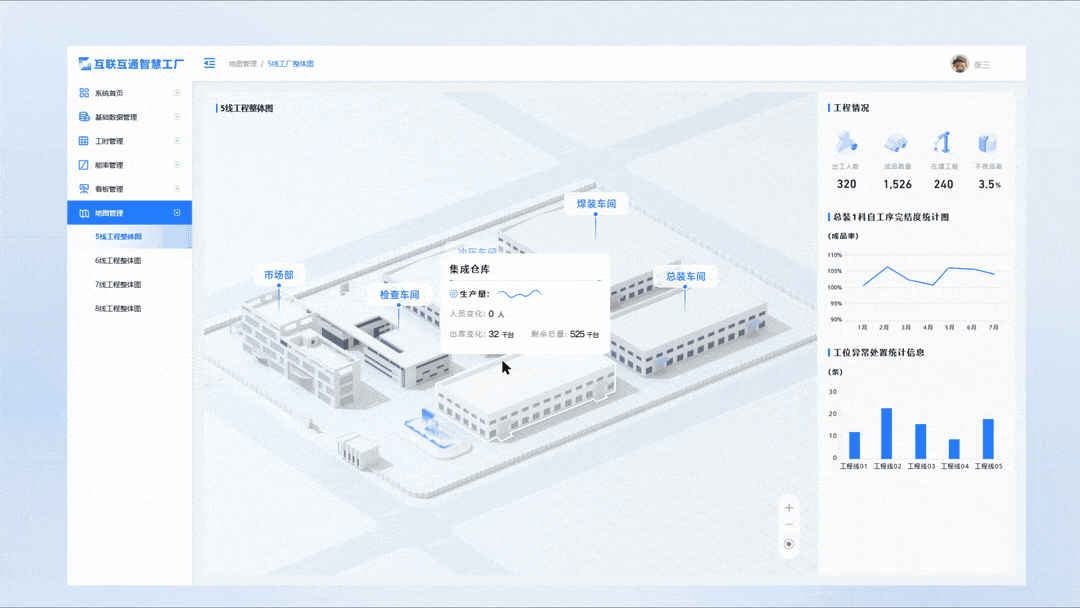Zoom out with the map minus button
1080x608 pixels.
click(789, 525)
